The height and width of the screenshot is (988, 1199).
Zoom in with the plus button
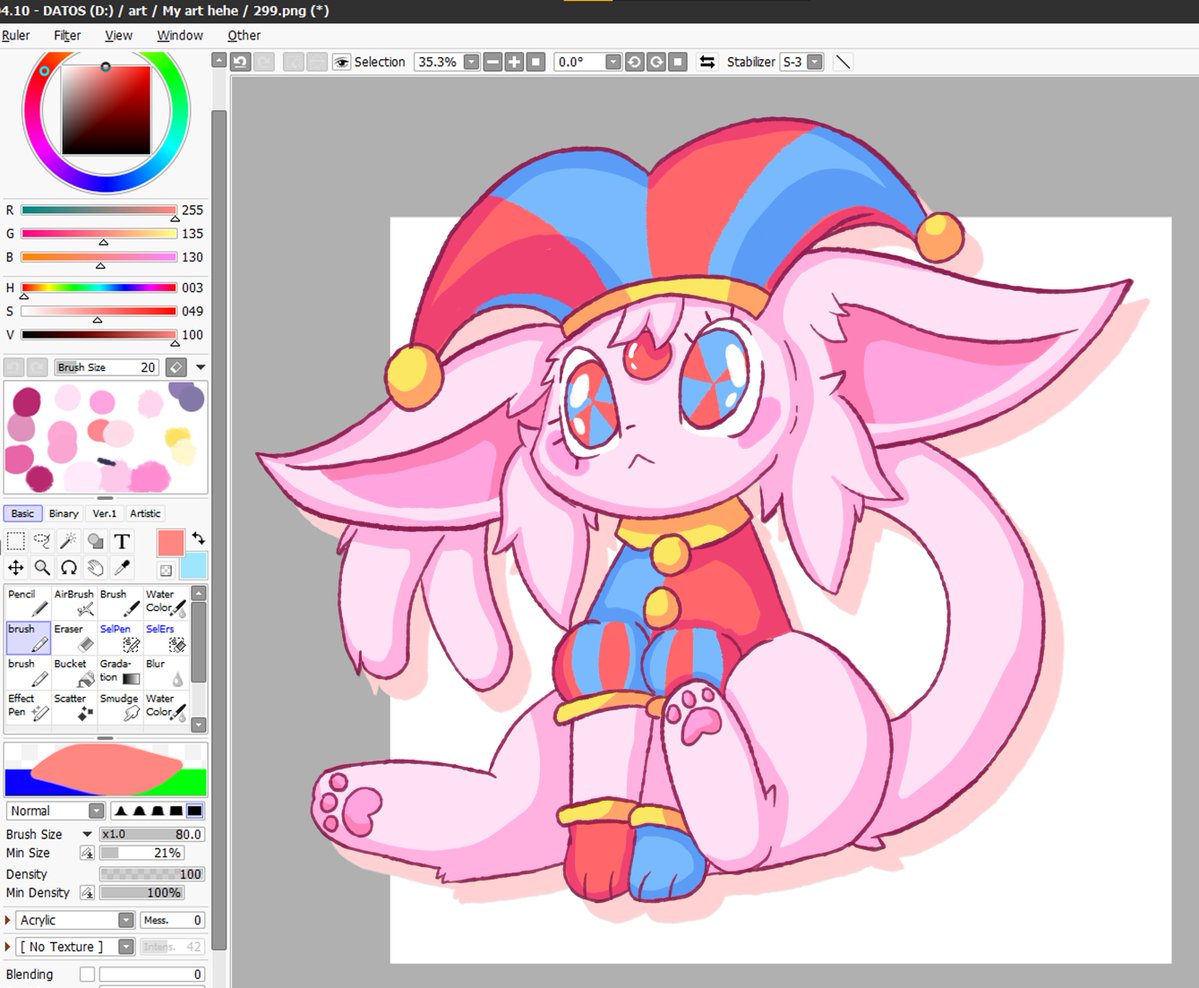click(515, 62)
